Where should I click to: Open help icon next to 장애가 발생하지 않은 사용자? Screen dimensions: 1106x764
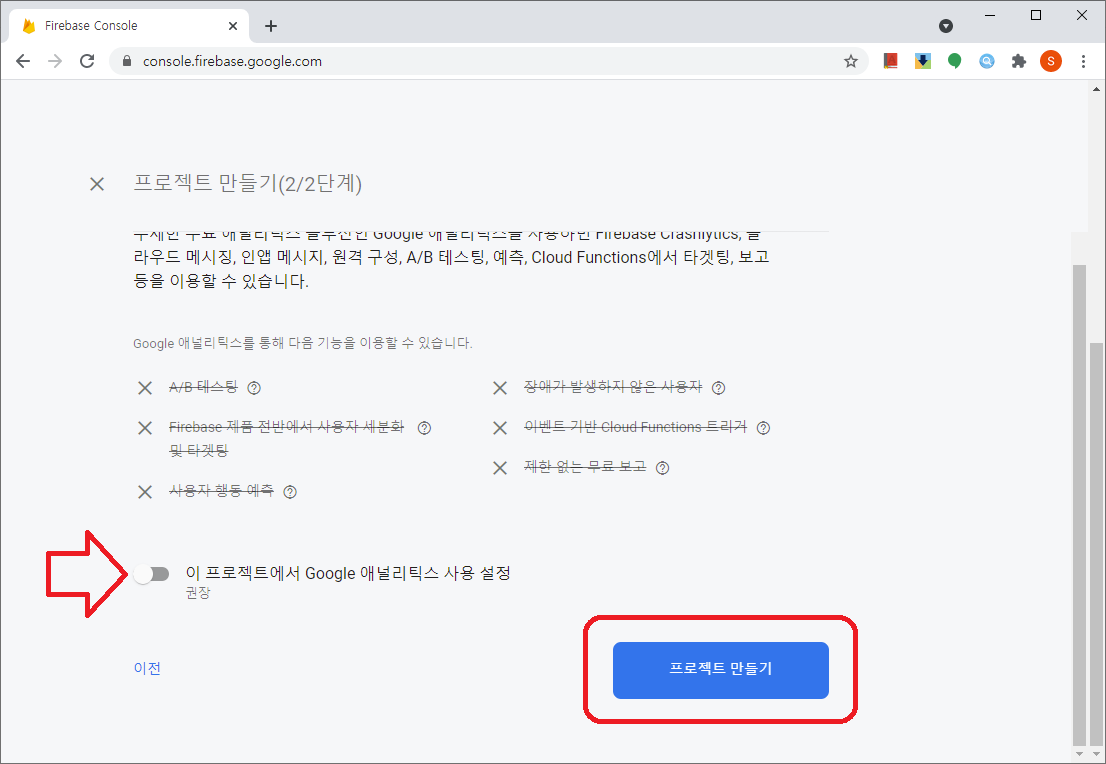(719, 388)
